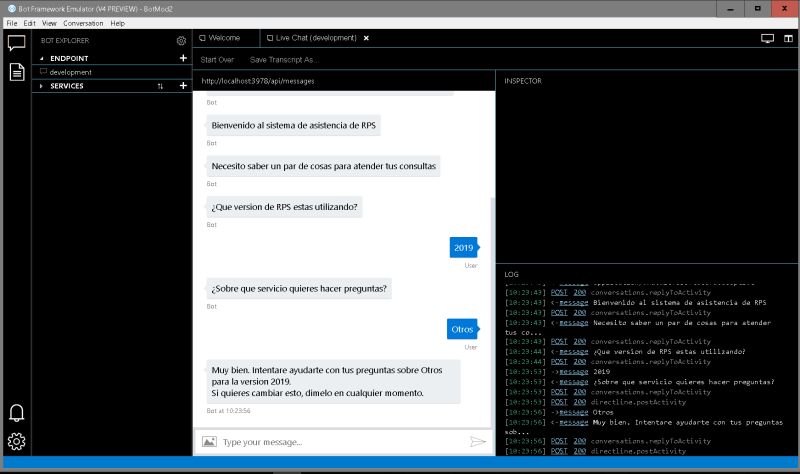Open log message link for 2019
The image size is (800, 474).
tap(573, 372)
